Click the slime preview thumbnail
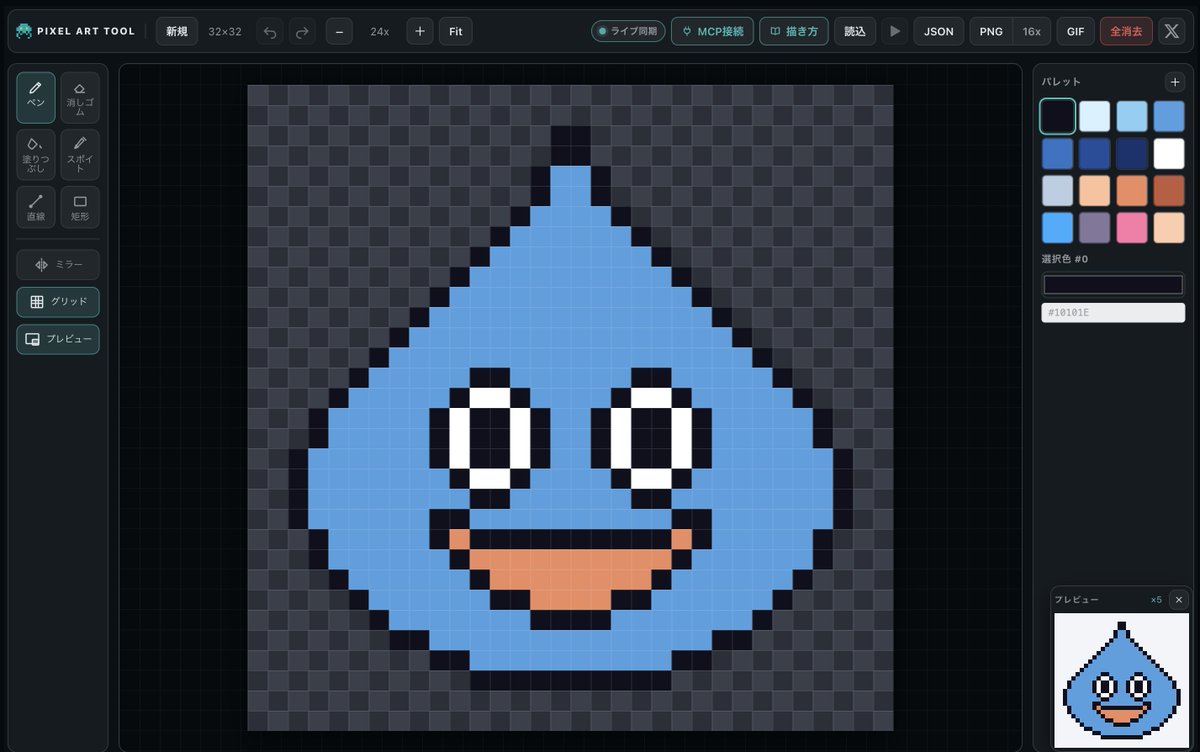Viewport: 1200px width, 752px height. coord(1121,680)
